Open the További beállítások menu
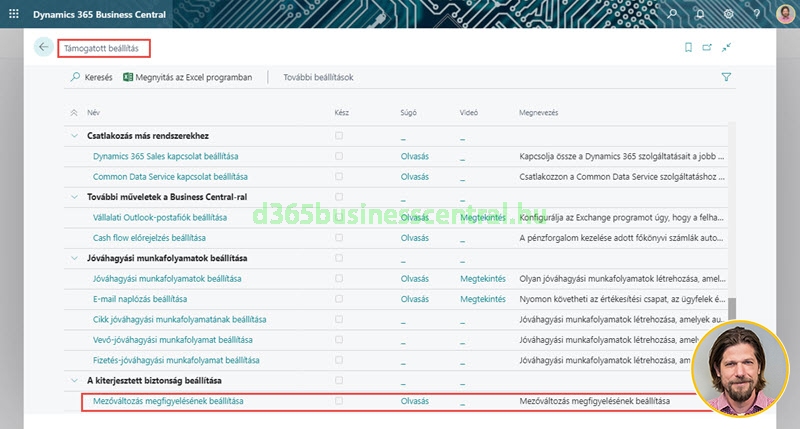The height and width of the screenshot is (429, 800). [318, 77]
